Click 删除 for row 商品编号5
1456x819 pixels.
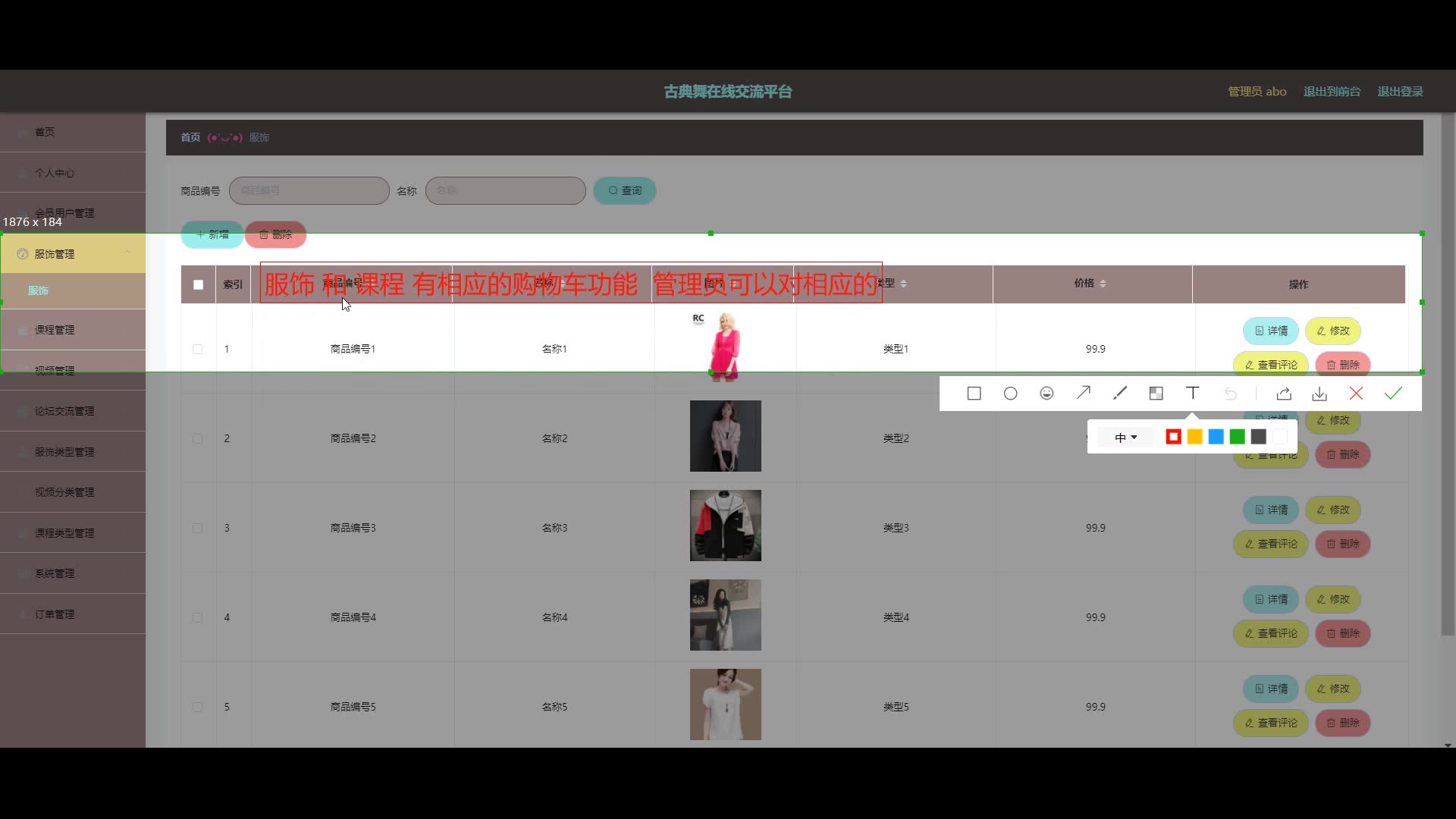(1343, 723)
